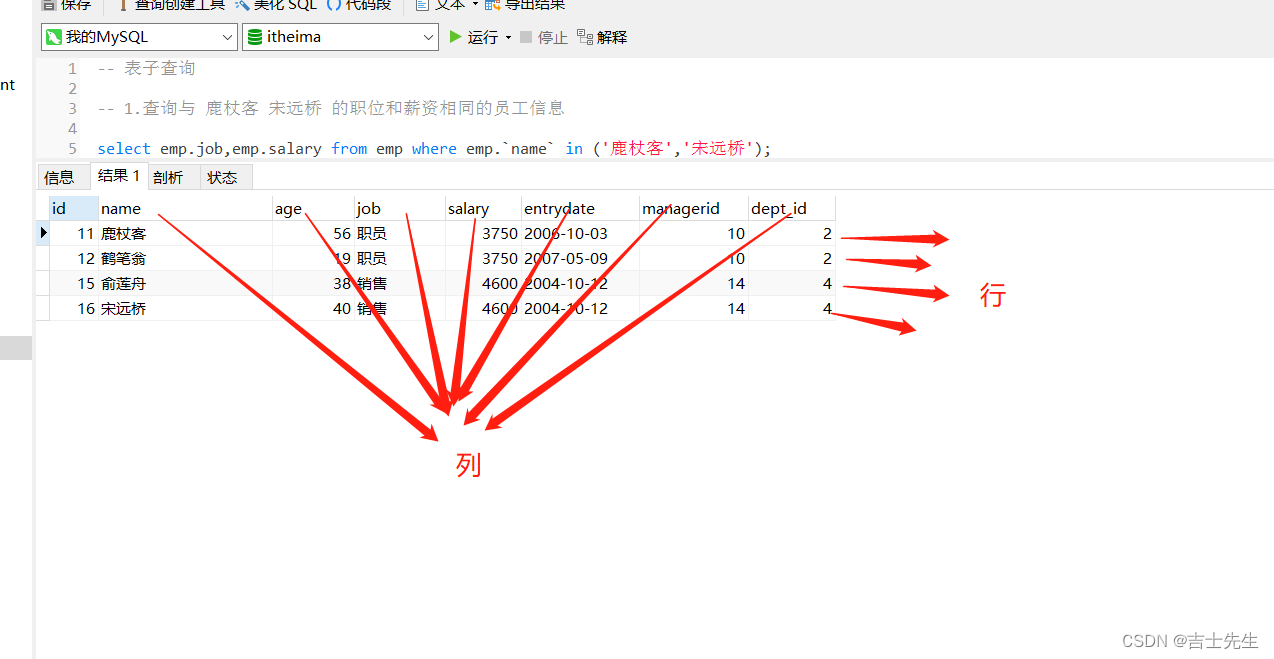Click the 美化 SQL beautify button
Image resolution: width=1274 pixels, height=659 pixels.
[x=276, y=5]
